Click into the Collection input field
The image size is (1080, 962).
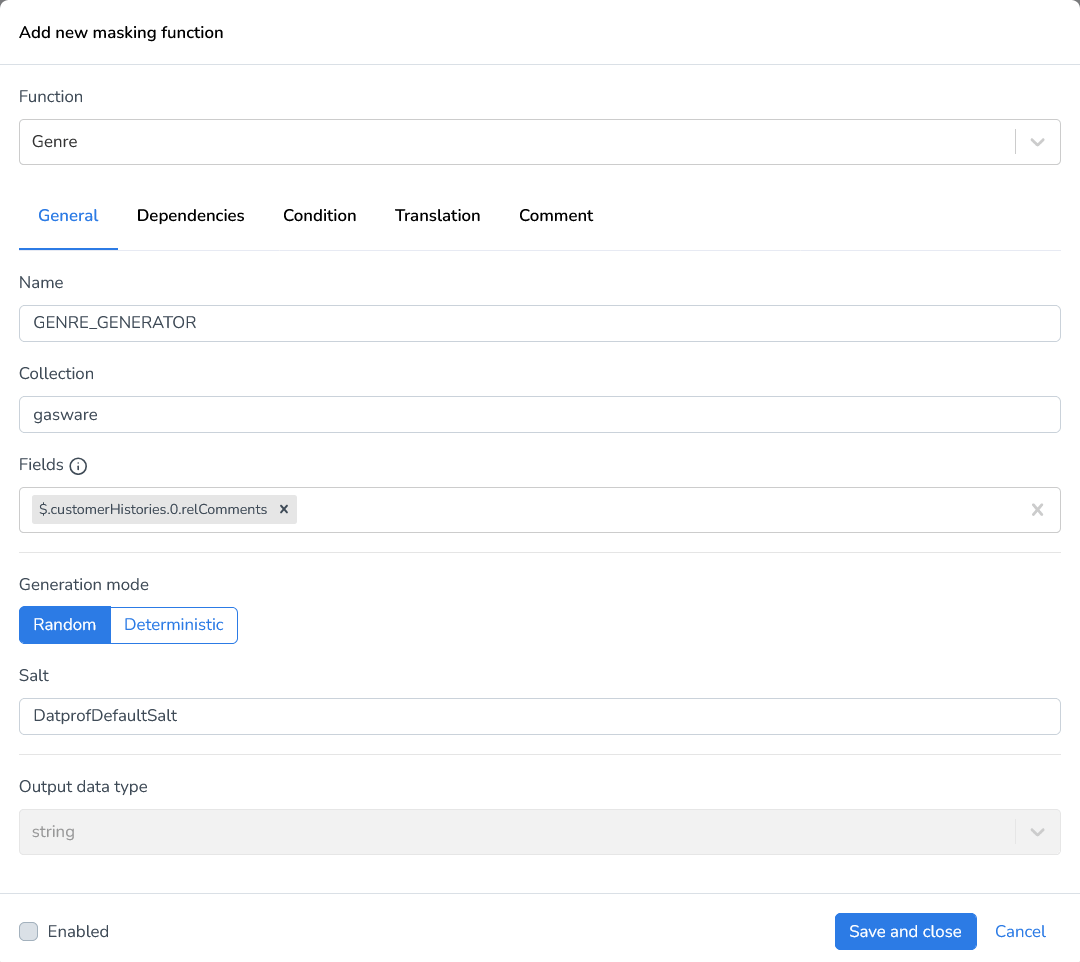pos(539,415)
